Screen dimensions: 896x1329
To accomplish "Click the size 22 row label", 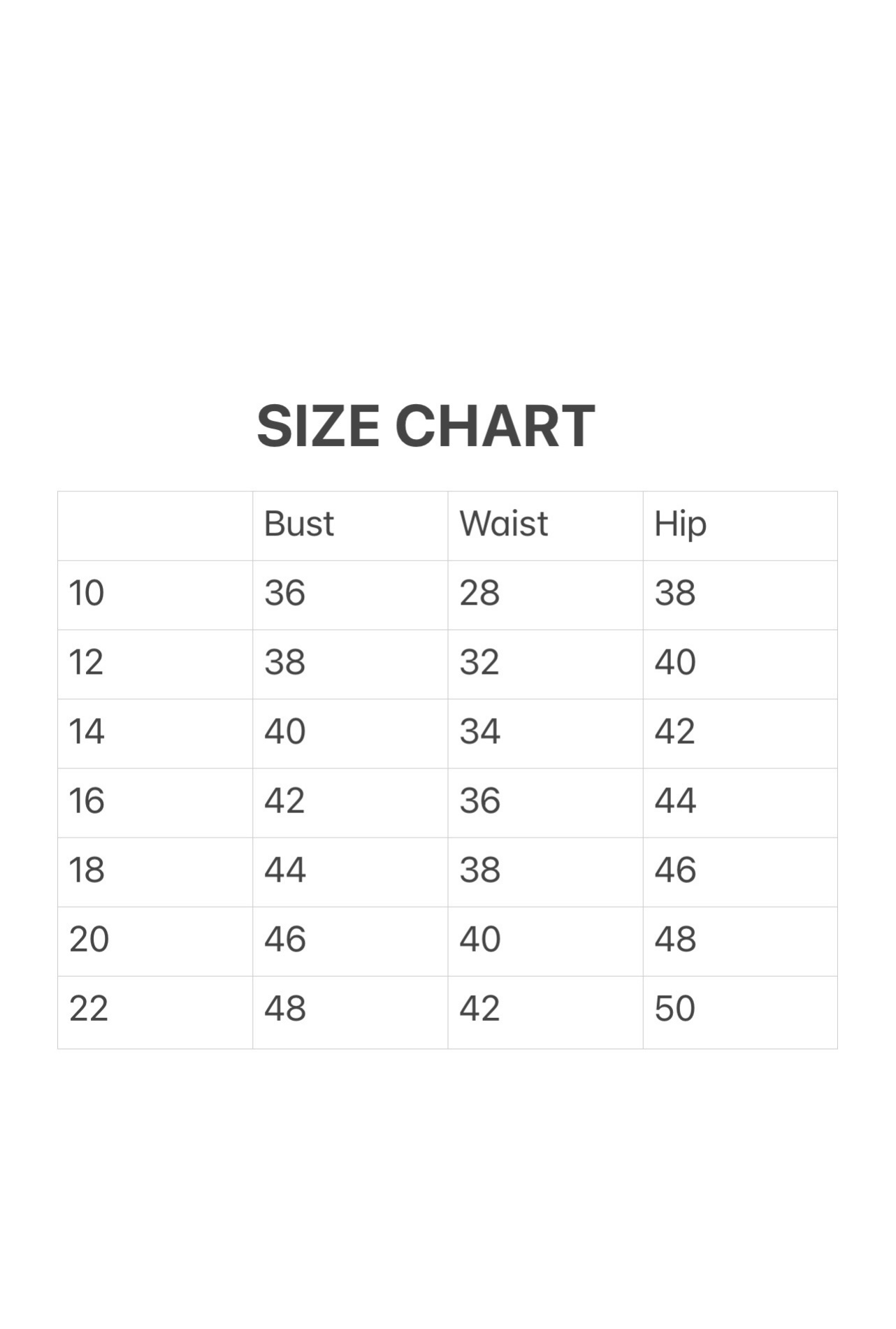I will (x=89, y=1008).
